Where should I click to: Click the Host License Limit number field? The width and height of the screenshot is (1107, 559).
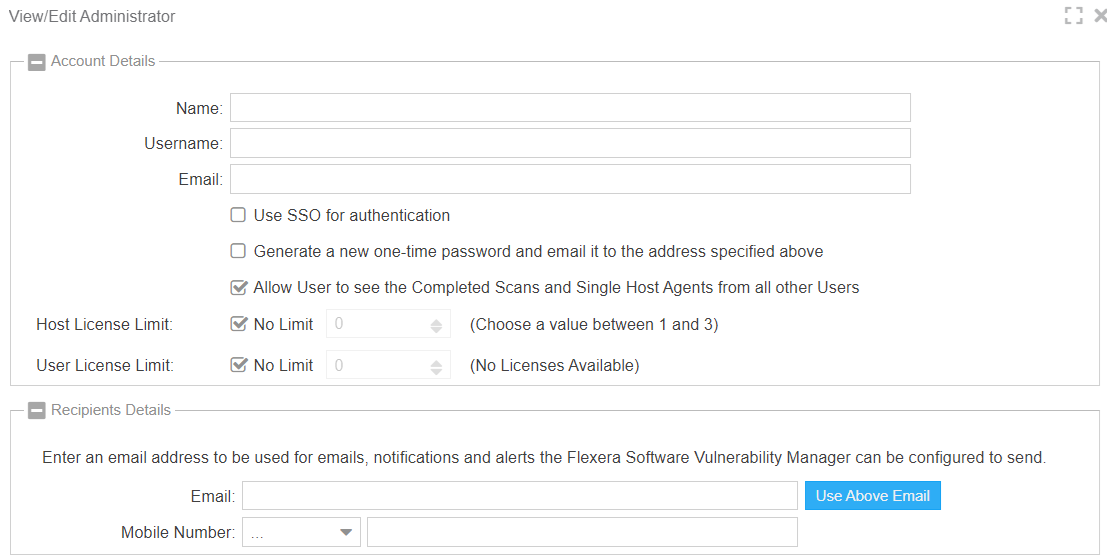(375, 325)
